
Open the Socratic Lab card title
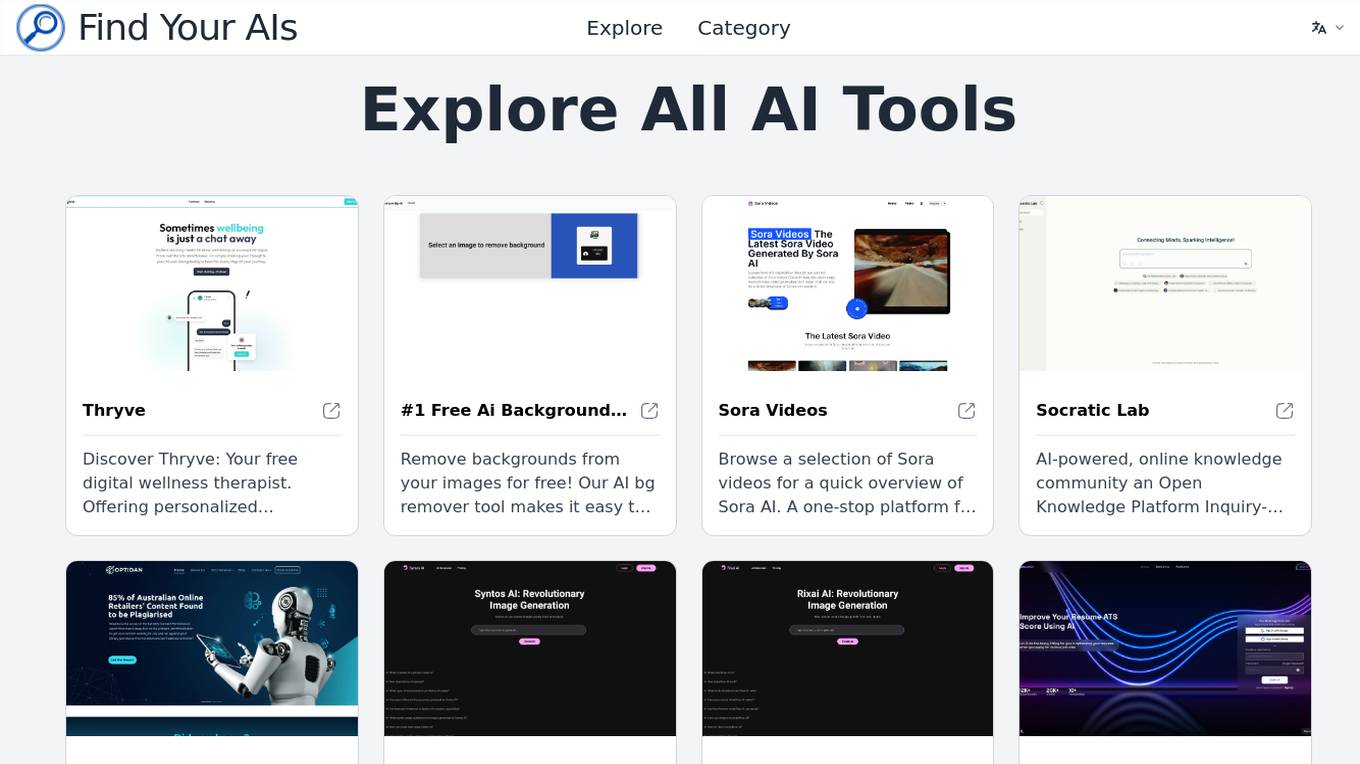point(1092,410)
